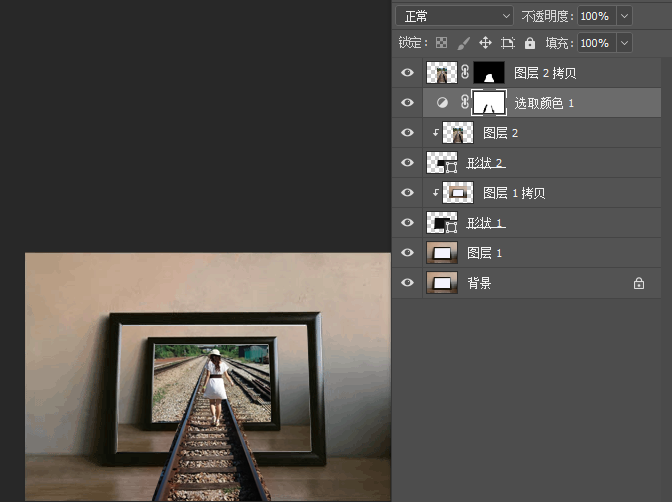
Task: Hide the 背景 layer eye icon
Action: (x=407, y=283)
